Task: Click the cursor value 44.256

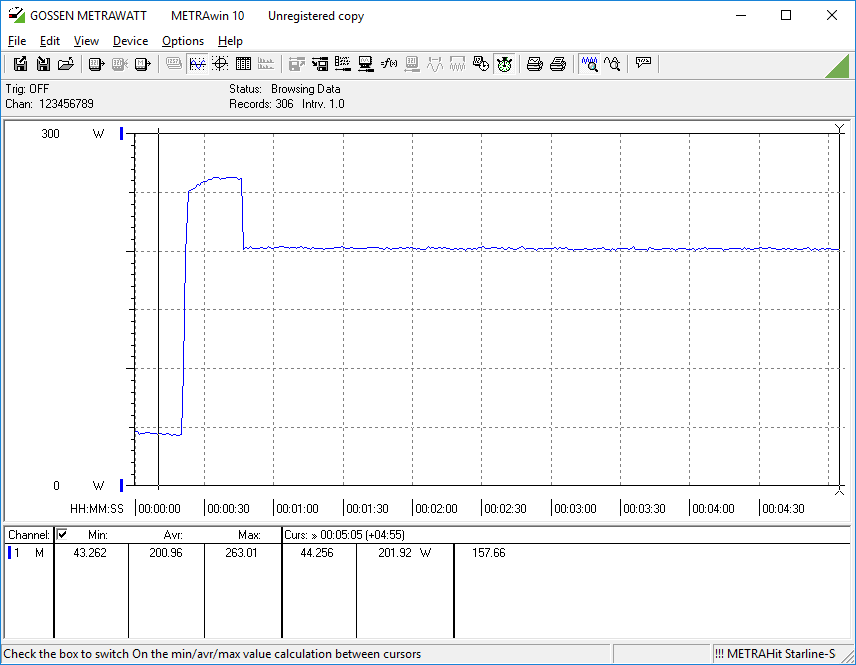Action: point(317,553)
